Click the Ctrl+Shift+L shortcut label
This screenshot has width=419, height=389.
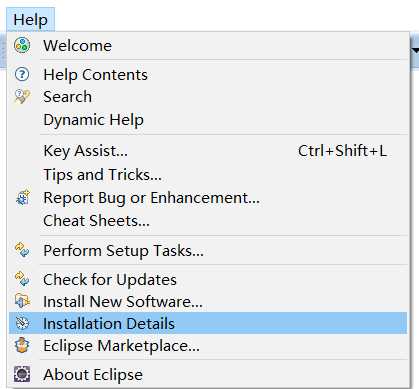[342, 151]
